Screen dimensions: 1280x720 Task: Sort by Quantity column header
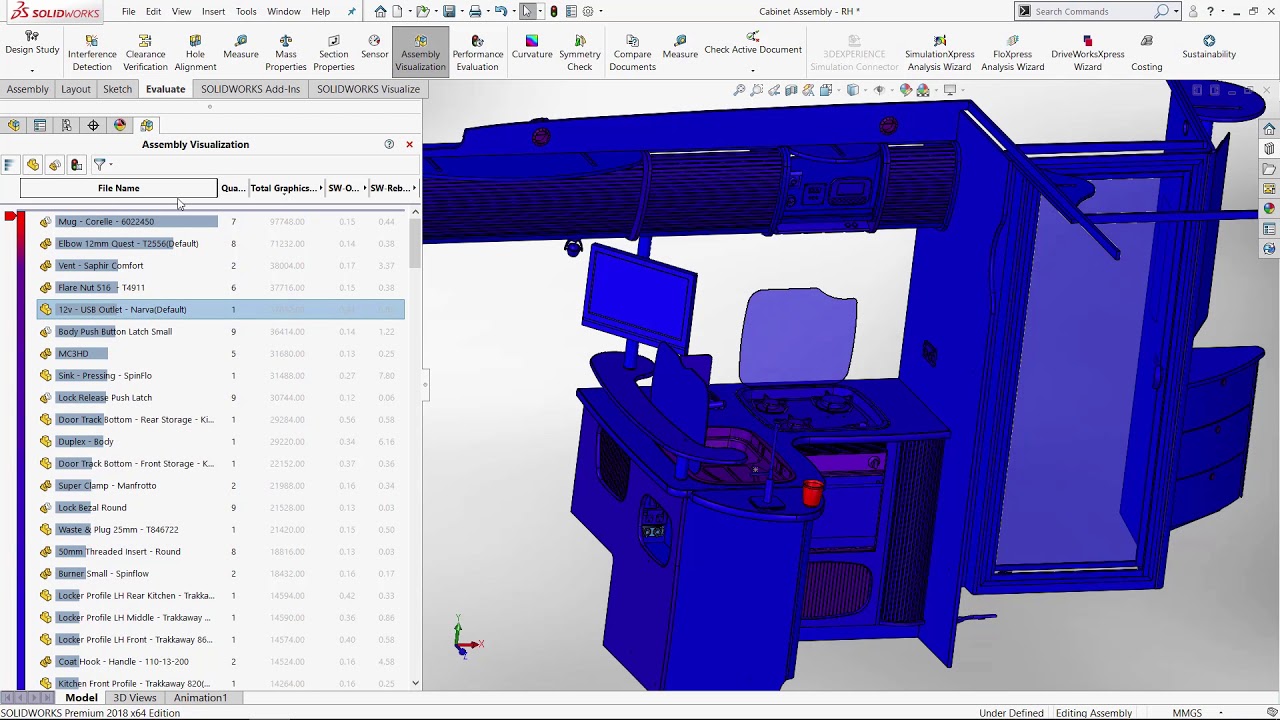point(232,188)
